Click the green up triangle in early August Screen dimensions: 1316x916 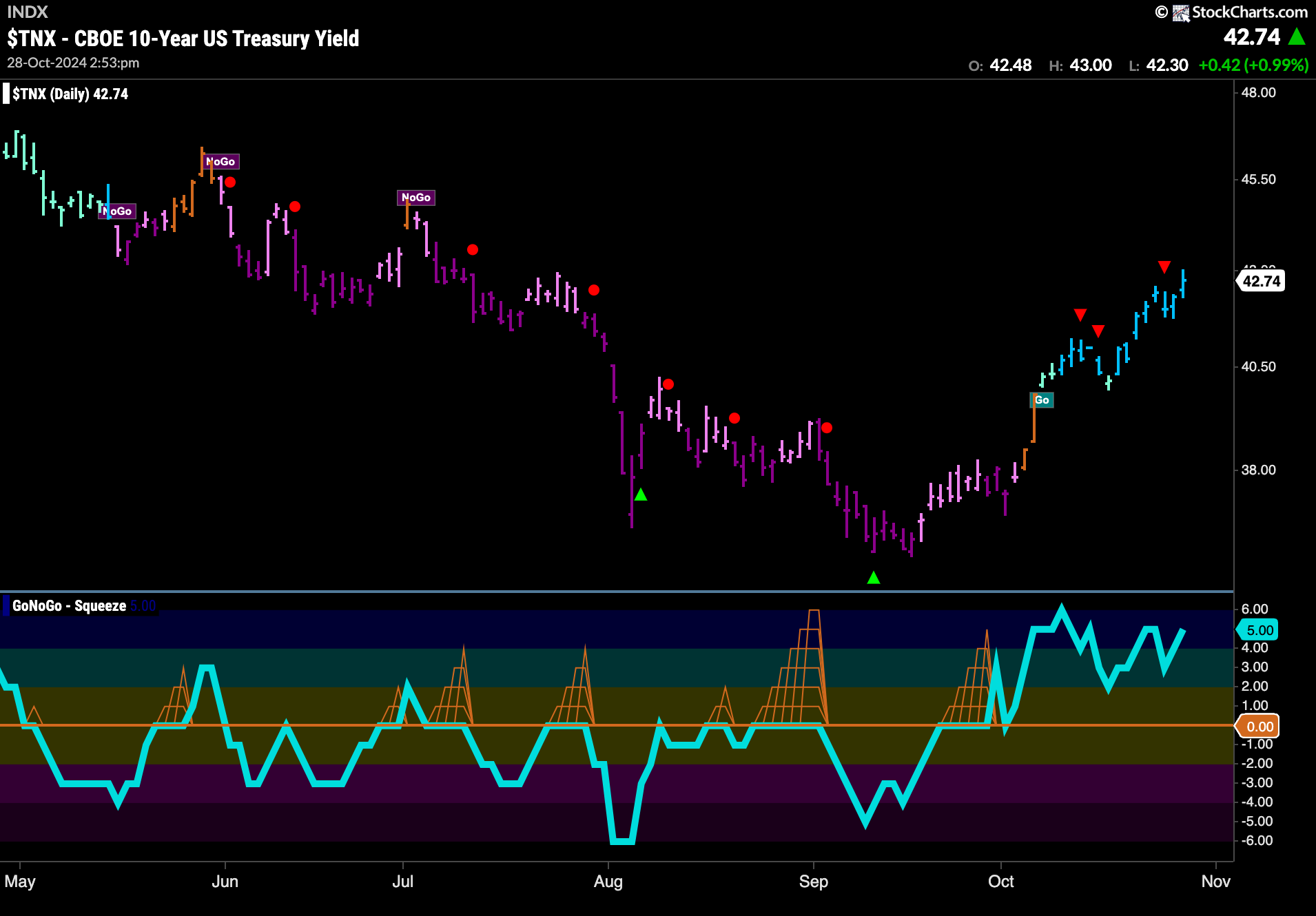[641, 495]
